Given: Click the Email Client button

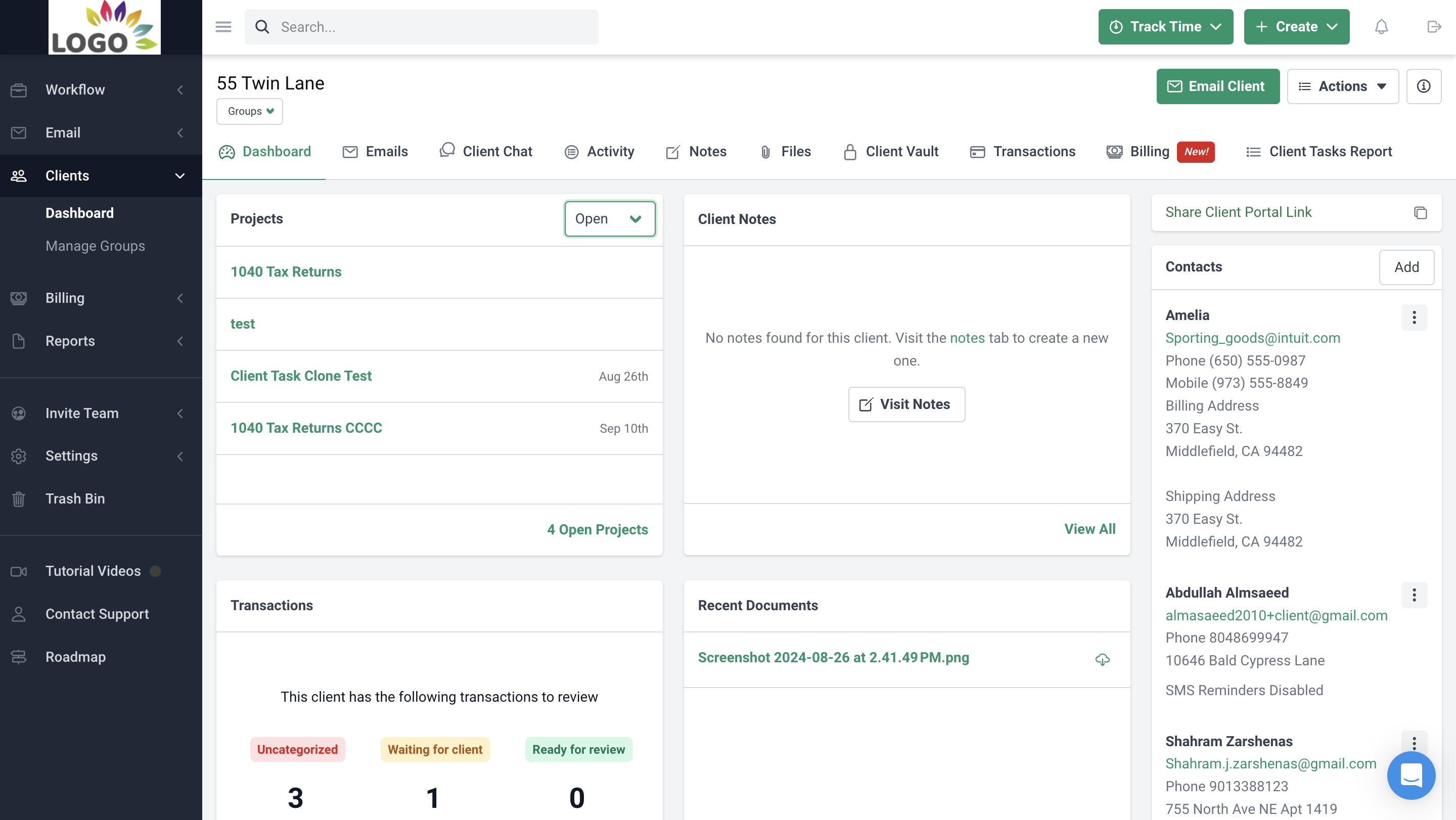Looking at the screenshot, I should [x=1217, y=86].
